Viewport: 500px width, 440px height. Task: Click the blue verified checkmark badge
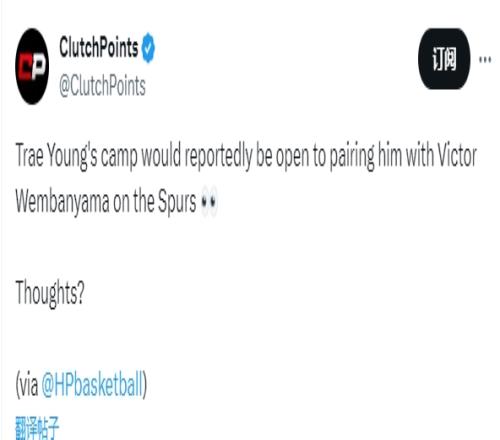pyautogui.click(x=148, y=48)
